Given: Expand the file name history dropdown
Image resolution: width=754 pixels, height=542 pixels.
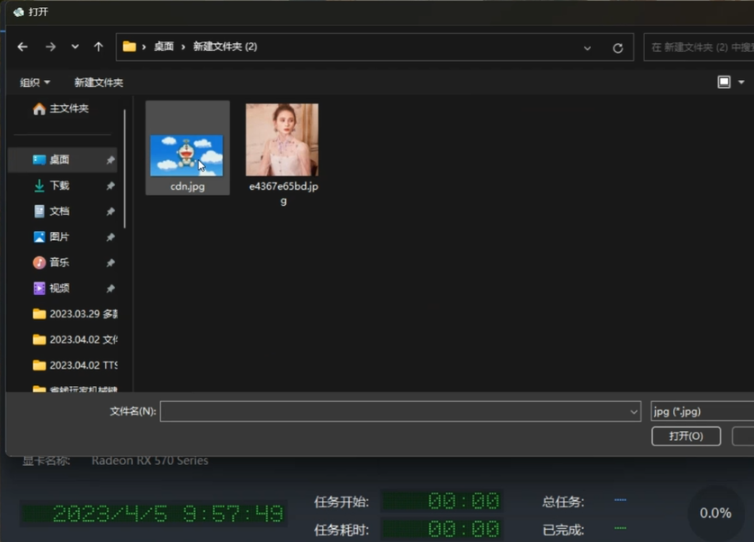Looking at the screenshot, I should (x=634, y=411).
